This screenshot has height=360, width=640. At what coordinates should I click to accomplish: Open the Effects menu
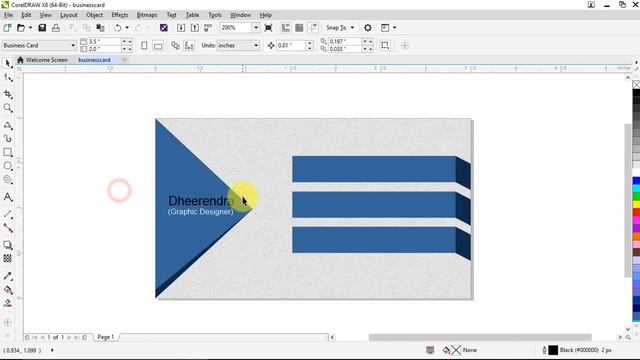(120, 15)
